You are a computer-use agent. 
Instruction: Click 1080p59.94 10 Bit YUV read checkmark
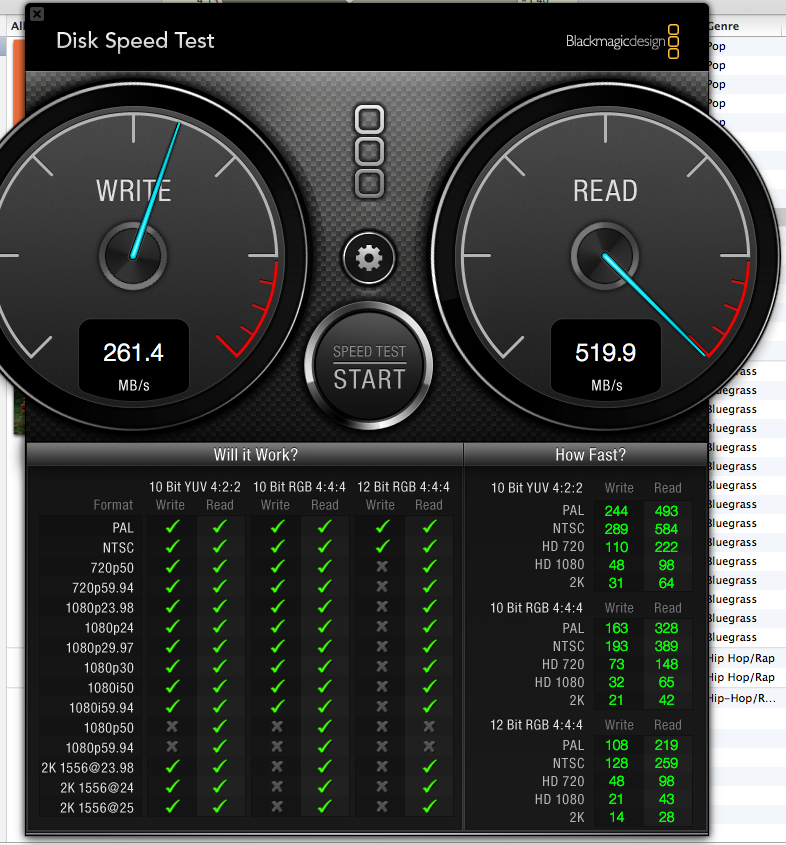219,746
